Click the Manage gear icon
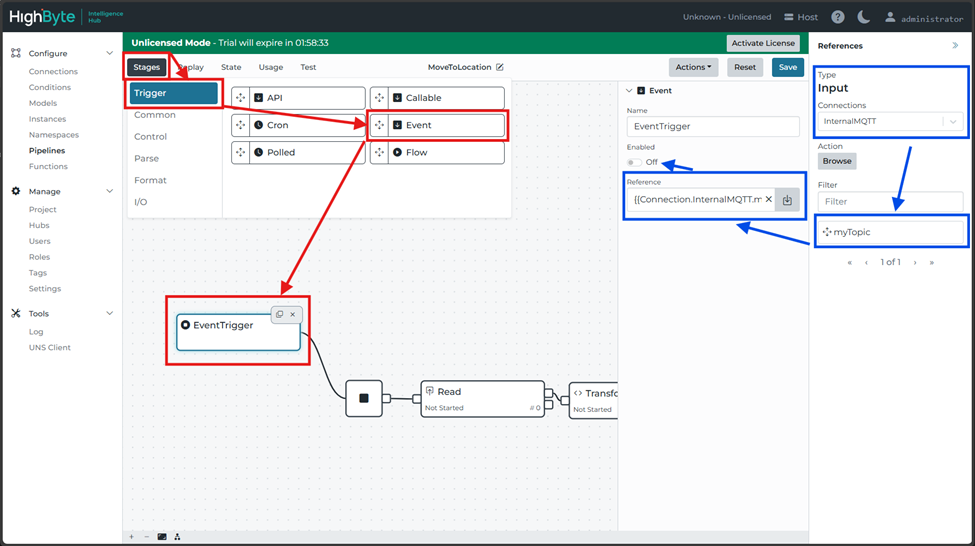 [16, 191]
